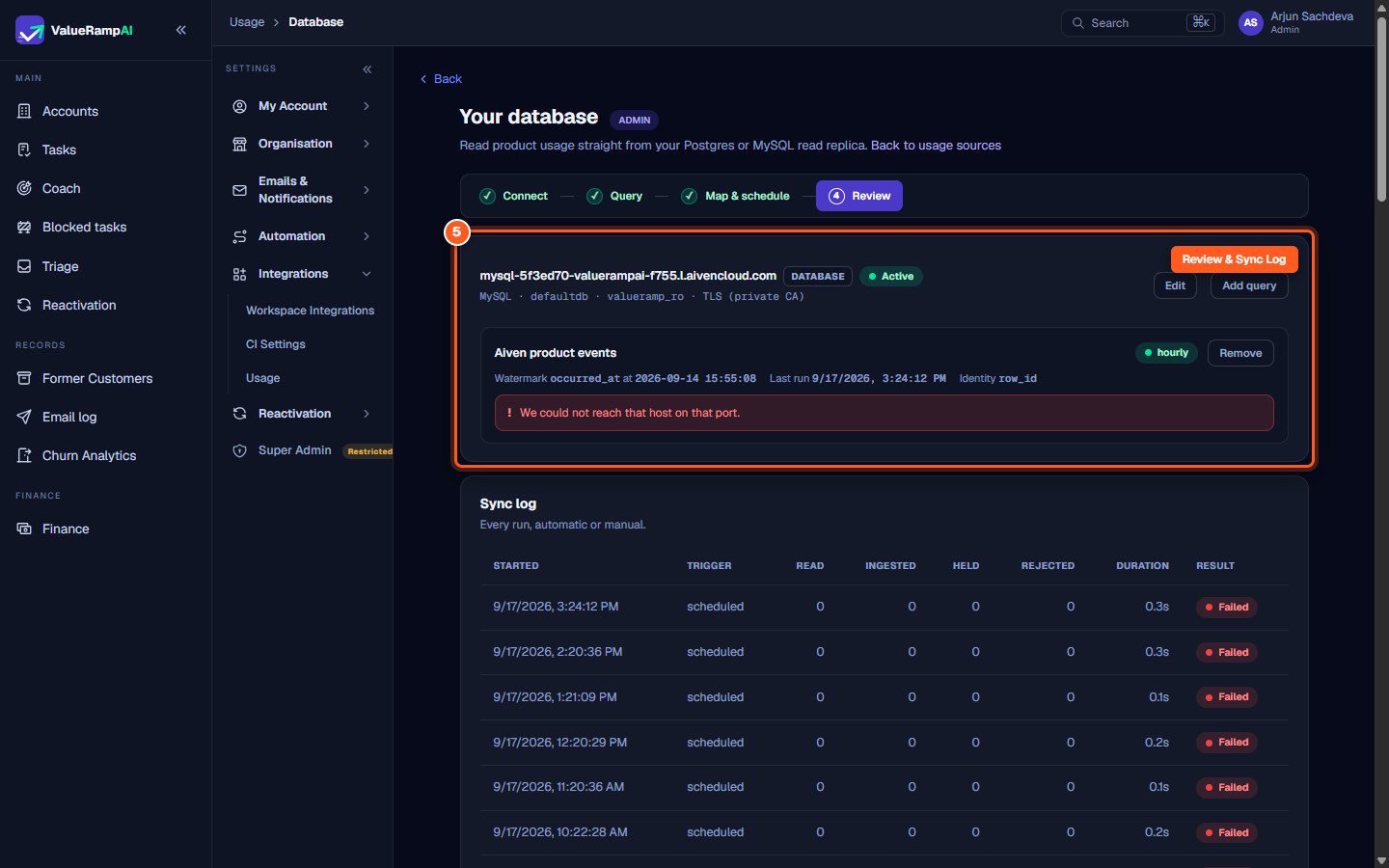Expand the My Account chevron
This screenshot has width=1389, height=868.
pyautogui.click(x=367, y=106)
